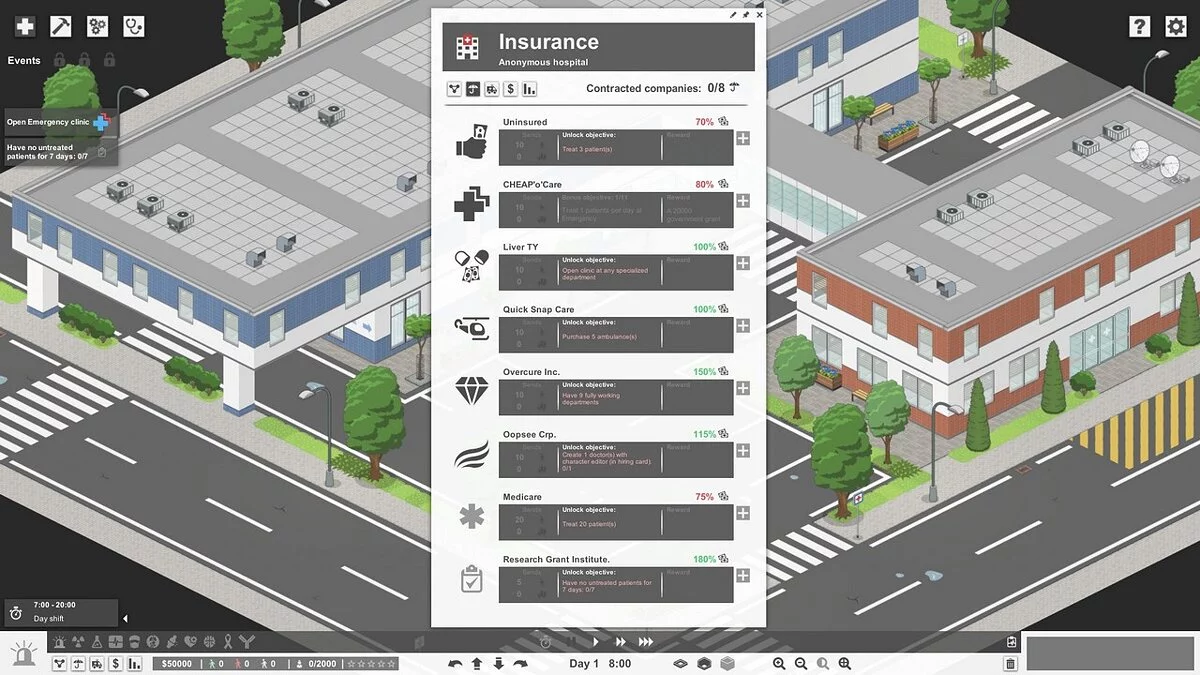1200x675 pixels.
Task: Click the star rating control in status bar
Action: (x=371, y=663)
